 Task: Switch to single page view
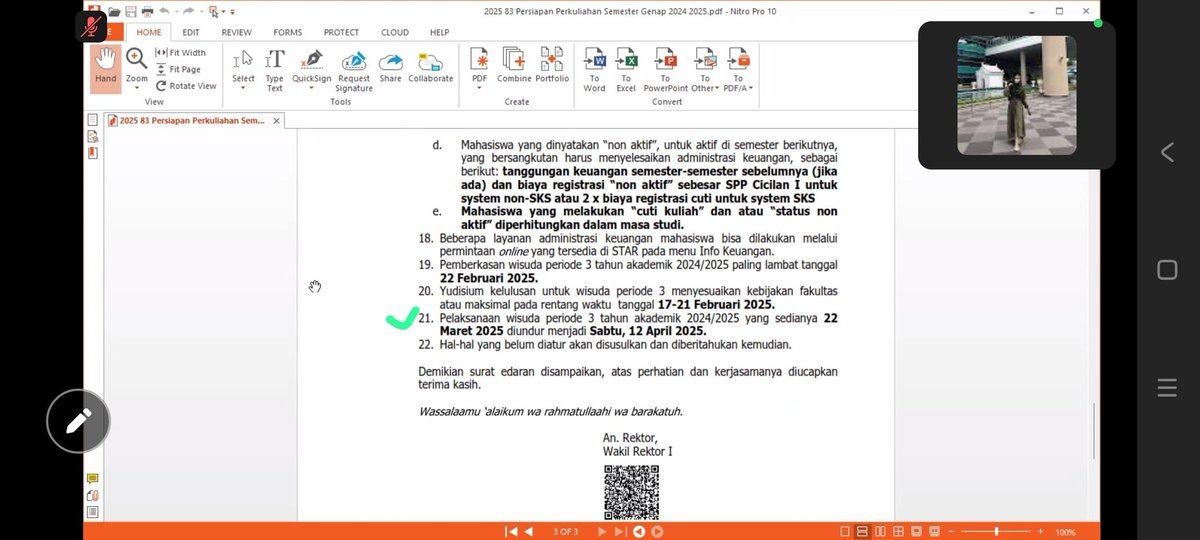[x=846, y=531]
